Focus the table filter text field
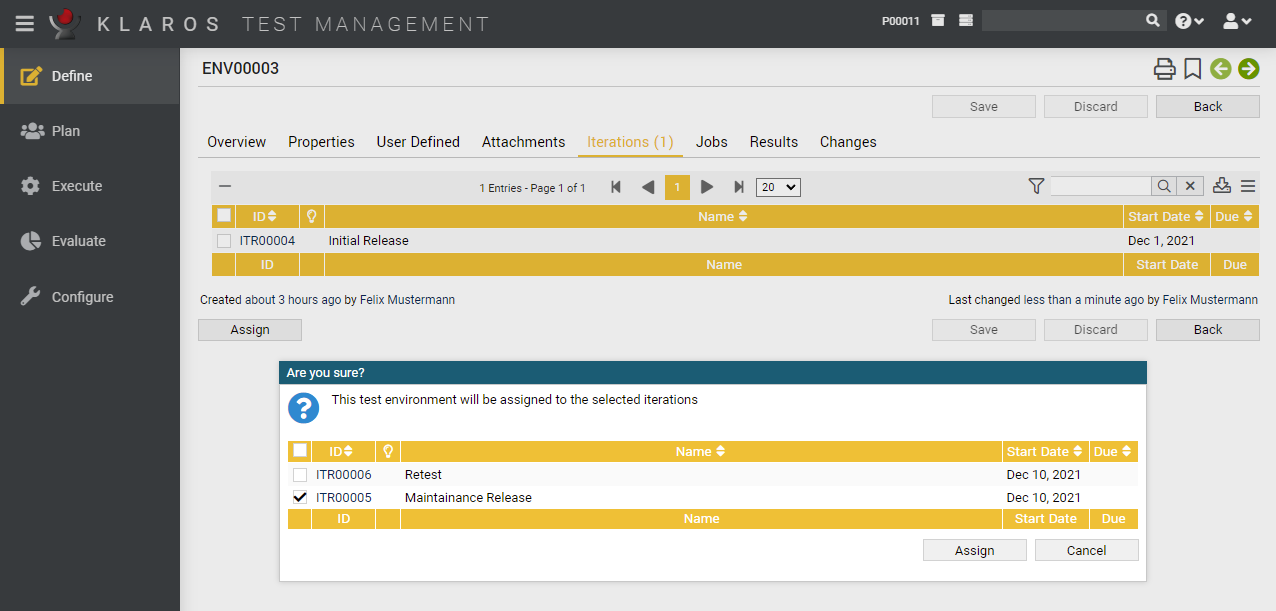The height and width of the screenshot is (611, 1276). click(x=1100, y=186)
